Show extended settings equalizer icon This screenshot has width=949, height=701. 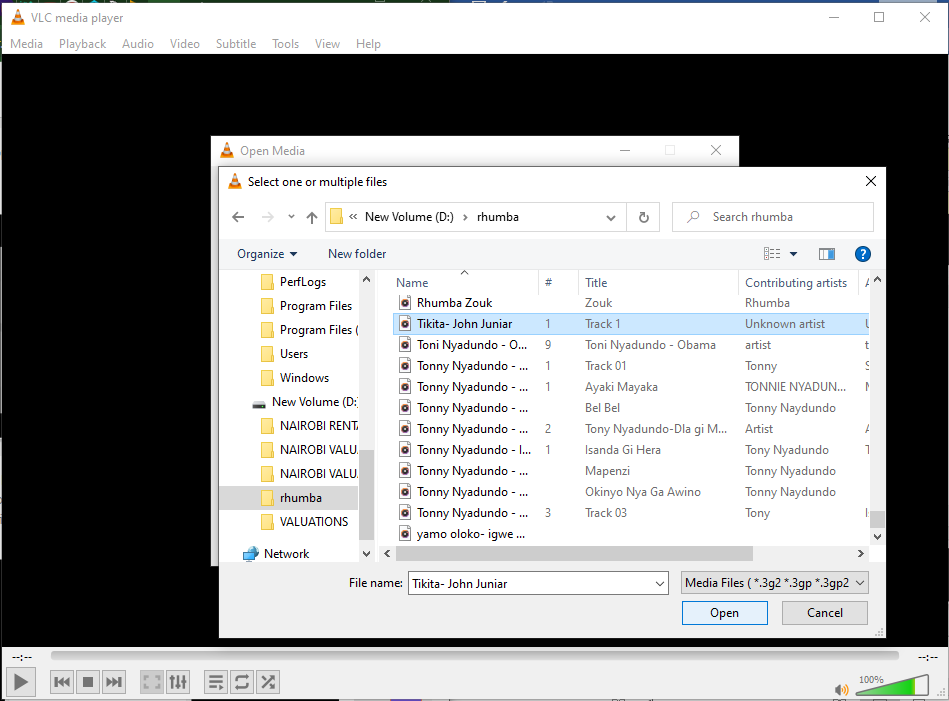[178, 682]
